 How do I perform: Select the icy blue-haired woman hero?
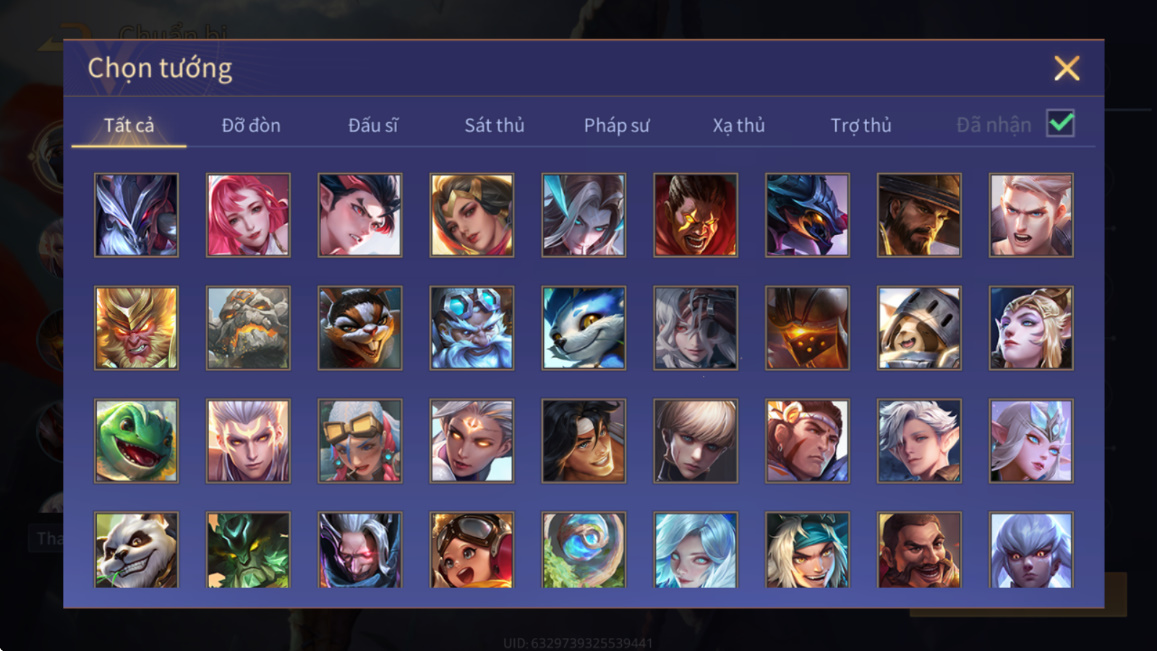click(x=695, y=550)
